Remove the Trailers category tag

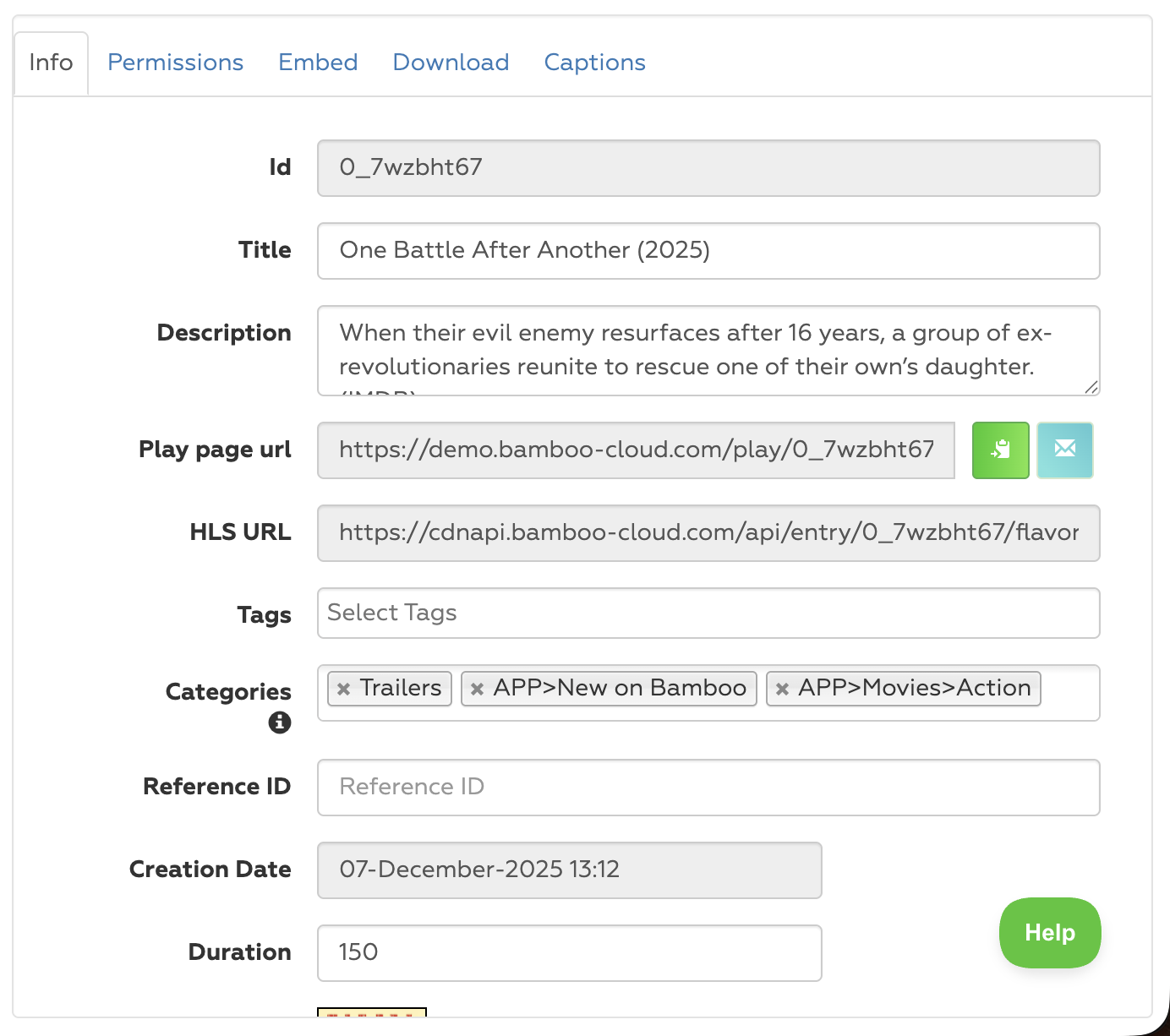click(343, 689)
